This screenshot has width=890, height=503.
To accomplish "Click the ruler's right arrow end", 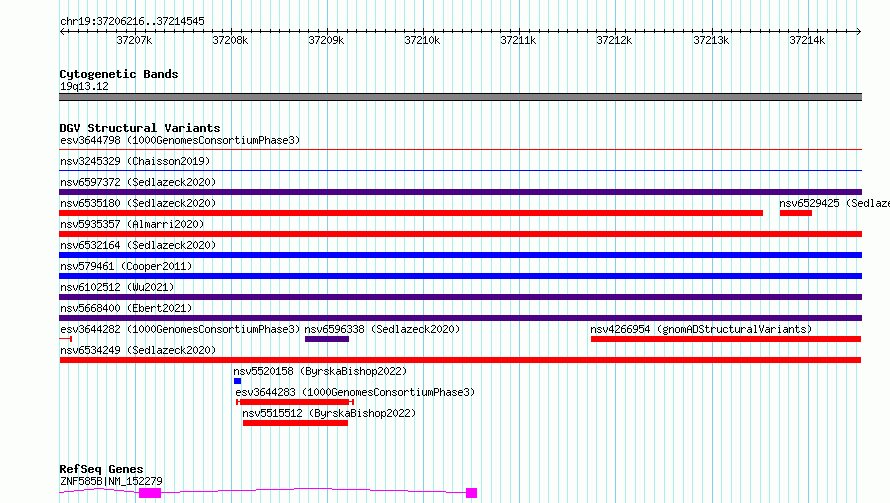I will click(859, 31).
